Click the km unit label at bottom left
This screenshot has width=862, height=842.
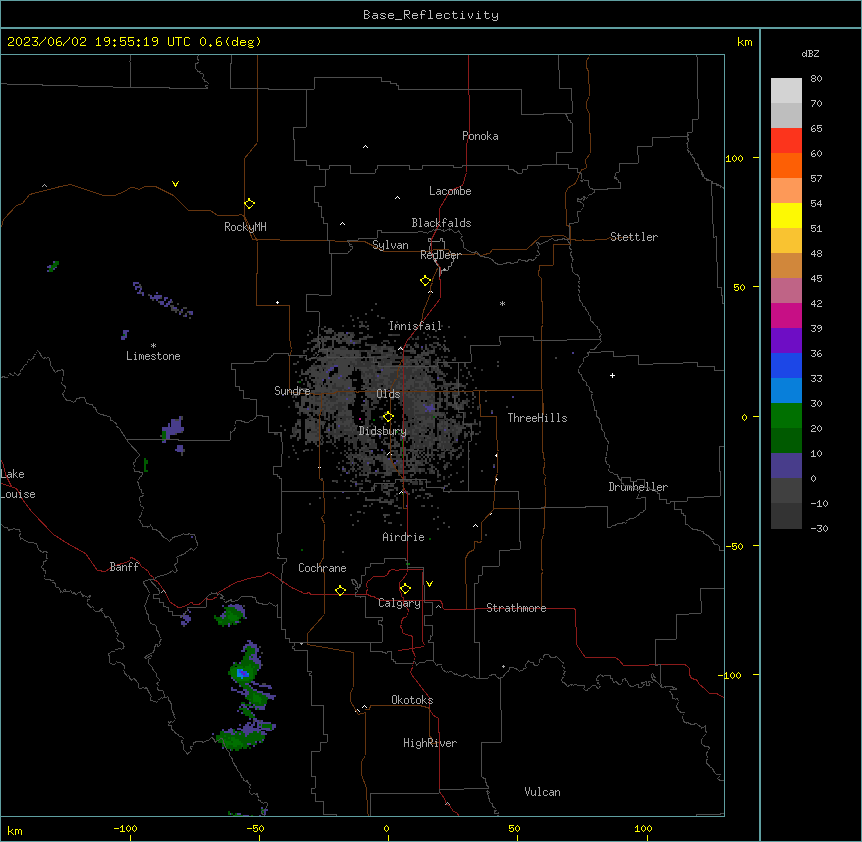(x=15, y=831)
